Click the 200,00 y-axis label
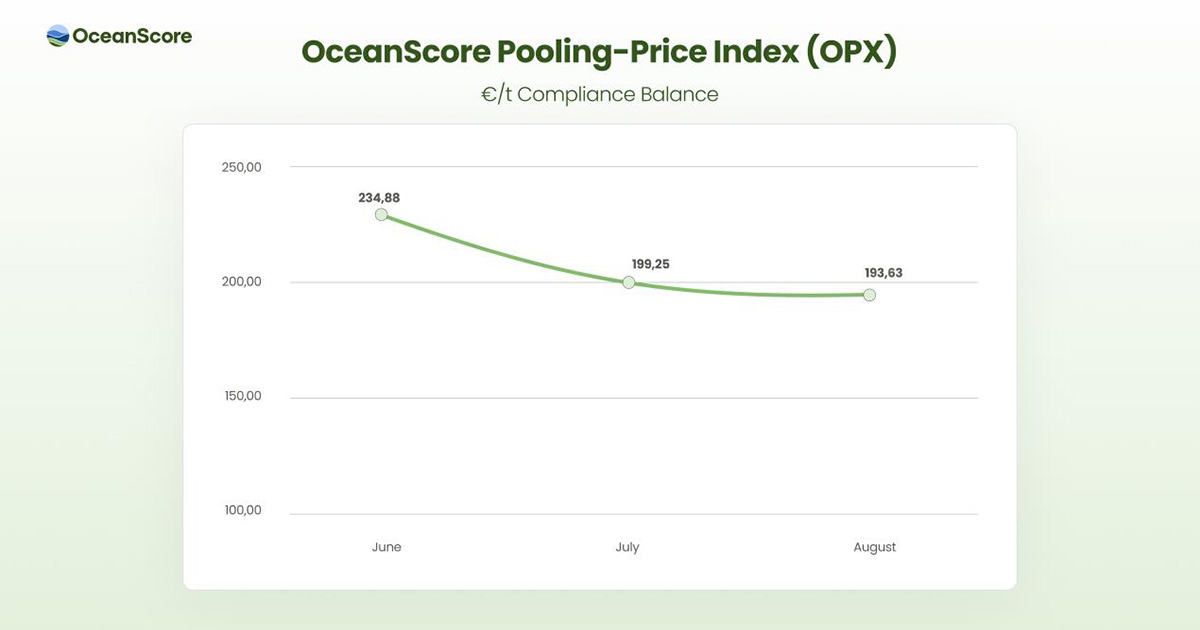 tap(241, 282)
